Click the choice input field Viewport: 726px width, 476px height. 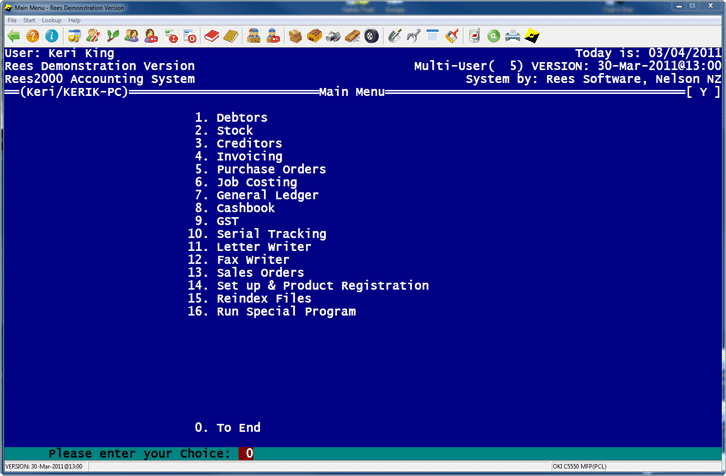(x=248, y=453)
